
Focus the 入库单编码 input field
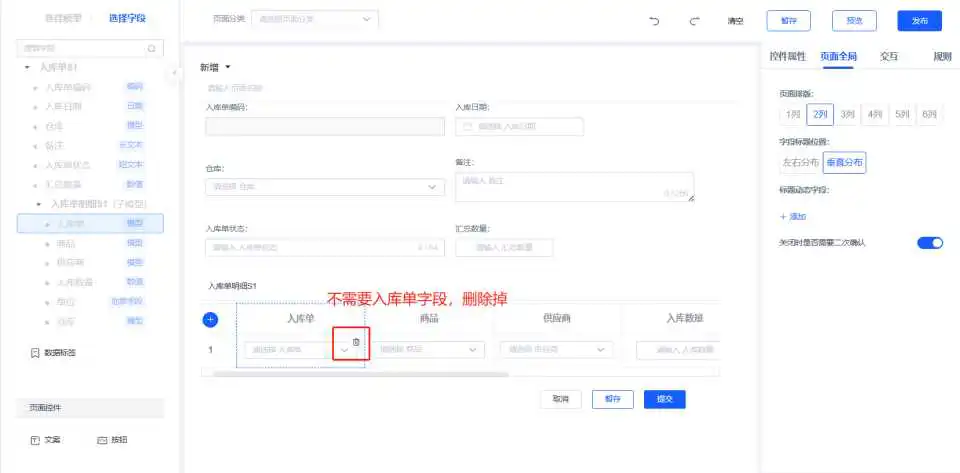coord(325,127)
